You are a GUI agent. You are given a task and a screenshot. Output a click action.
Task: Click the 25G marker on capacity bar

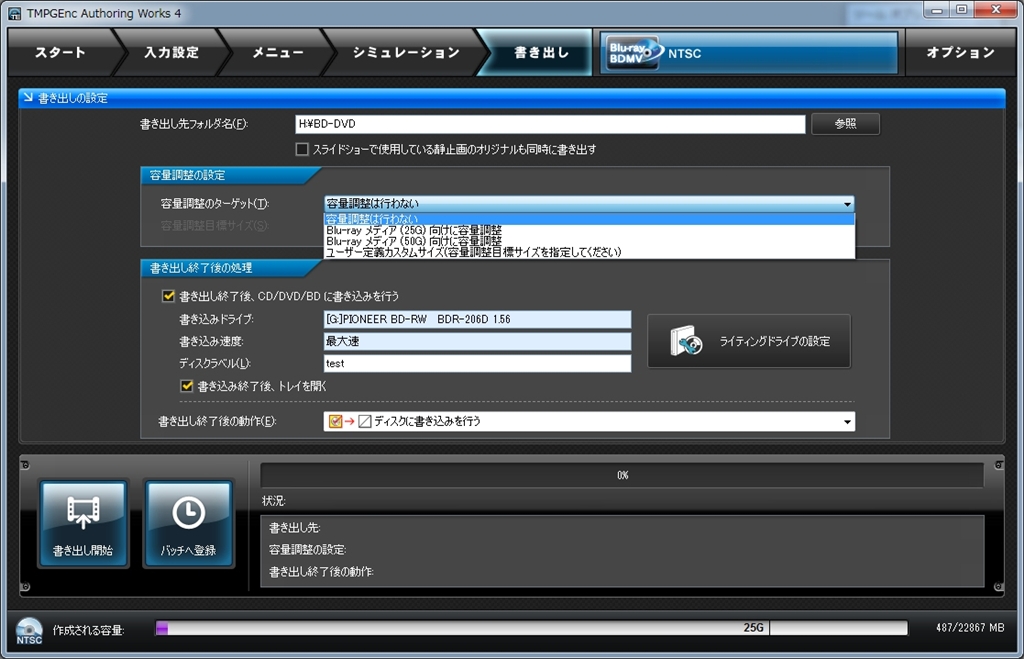pyautogui.click(x=754, y=628)
